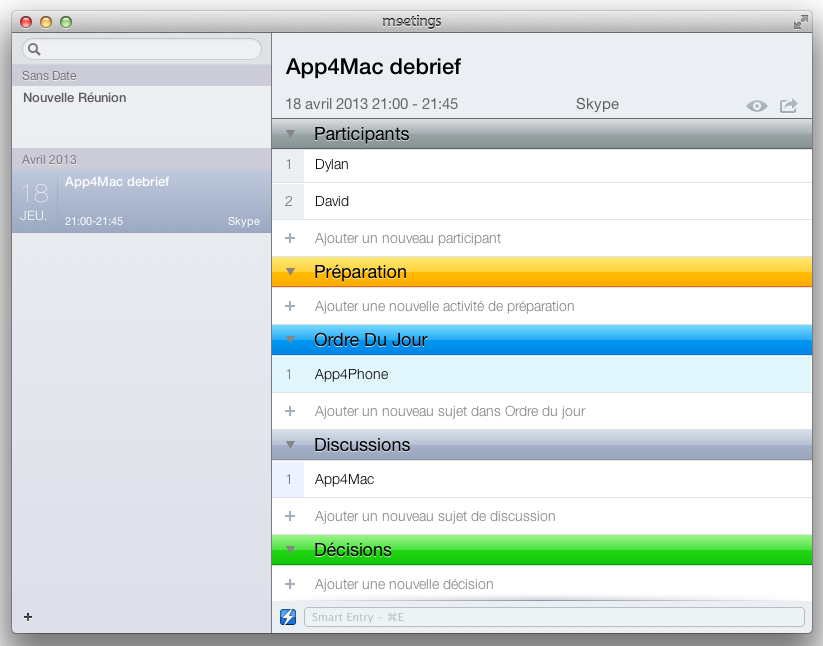
Task: Add a new meeting with sidebar plus button
Action: point(28,617)
